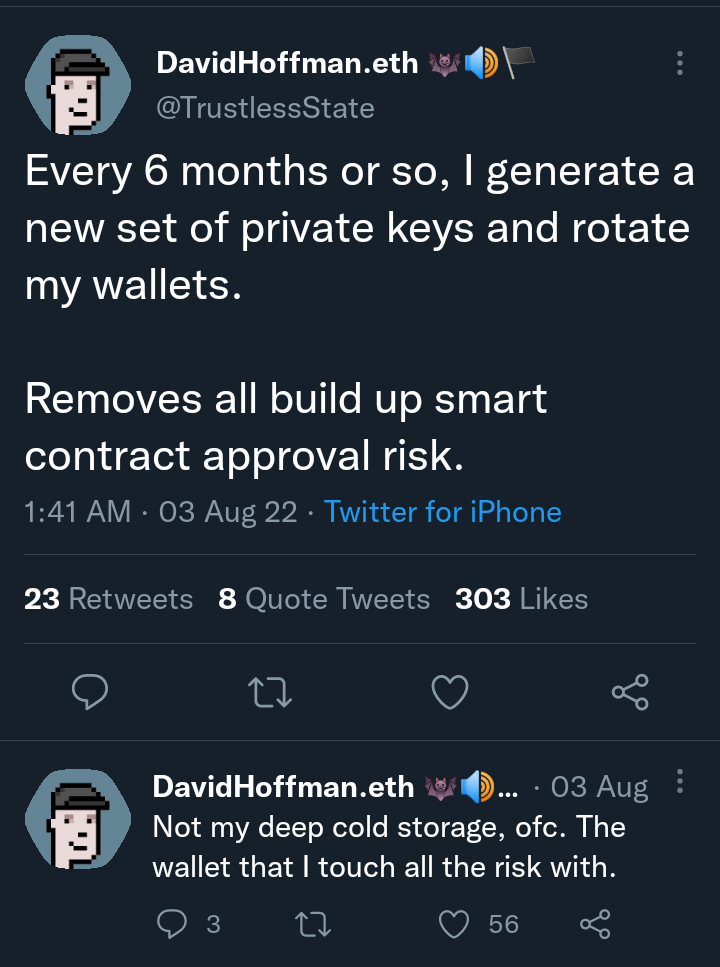The height and width of the screenshot is (967, 720).
Task: Like the main tweet
Action: point(450,692)
